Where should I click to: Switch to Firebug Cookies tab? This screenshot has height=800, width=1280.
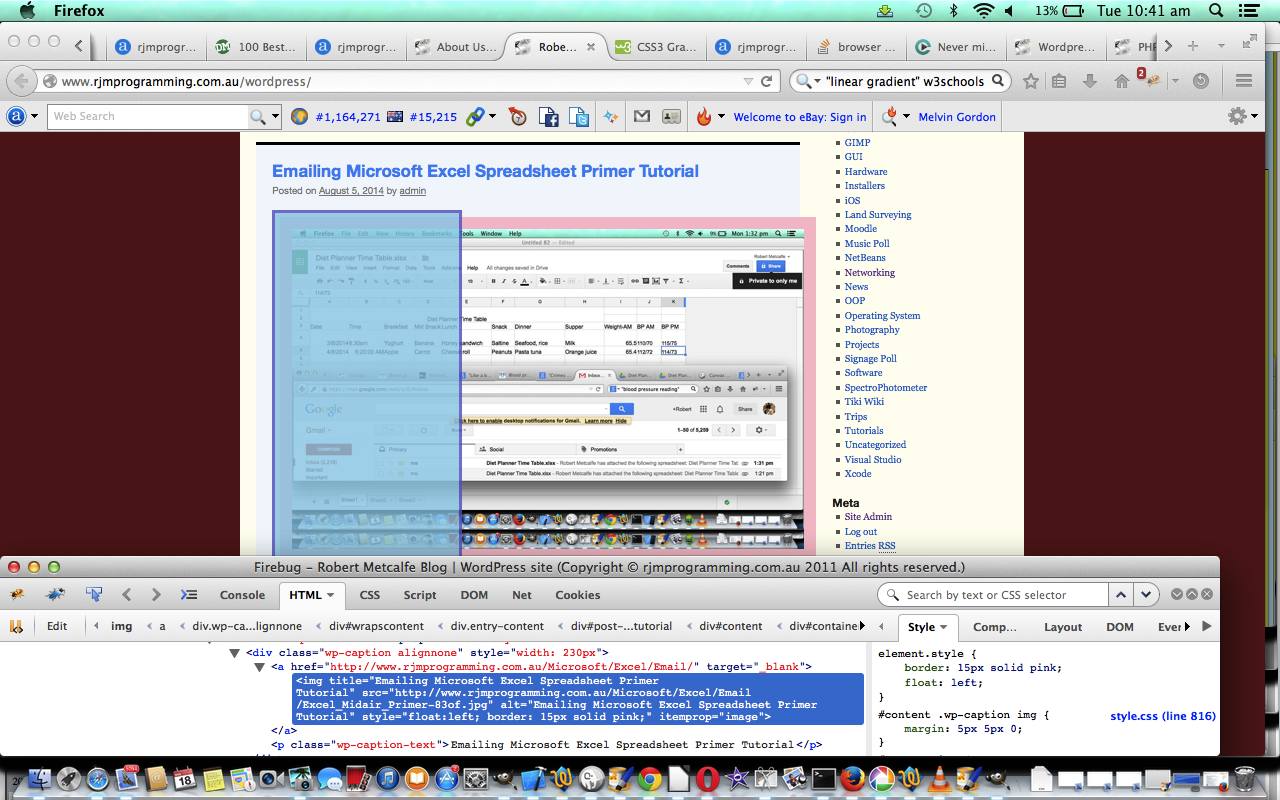[578, 594]
